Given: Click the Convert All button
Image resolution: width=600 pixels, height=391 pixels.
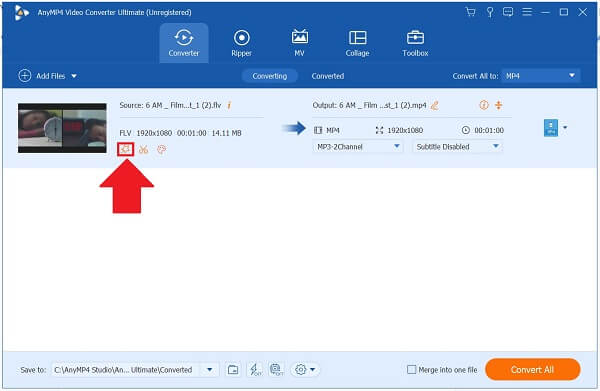Looking at the screenshot, I should click(532, 370).
